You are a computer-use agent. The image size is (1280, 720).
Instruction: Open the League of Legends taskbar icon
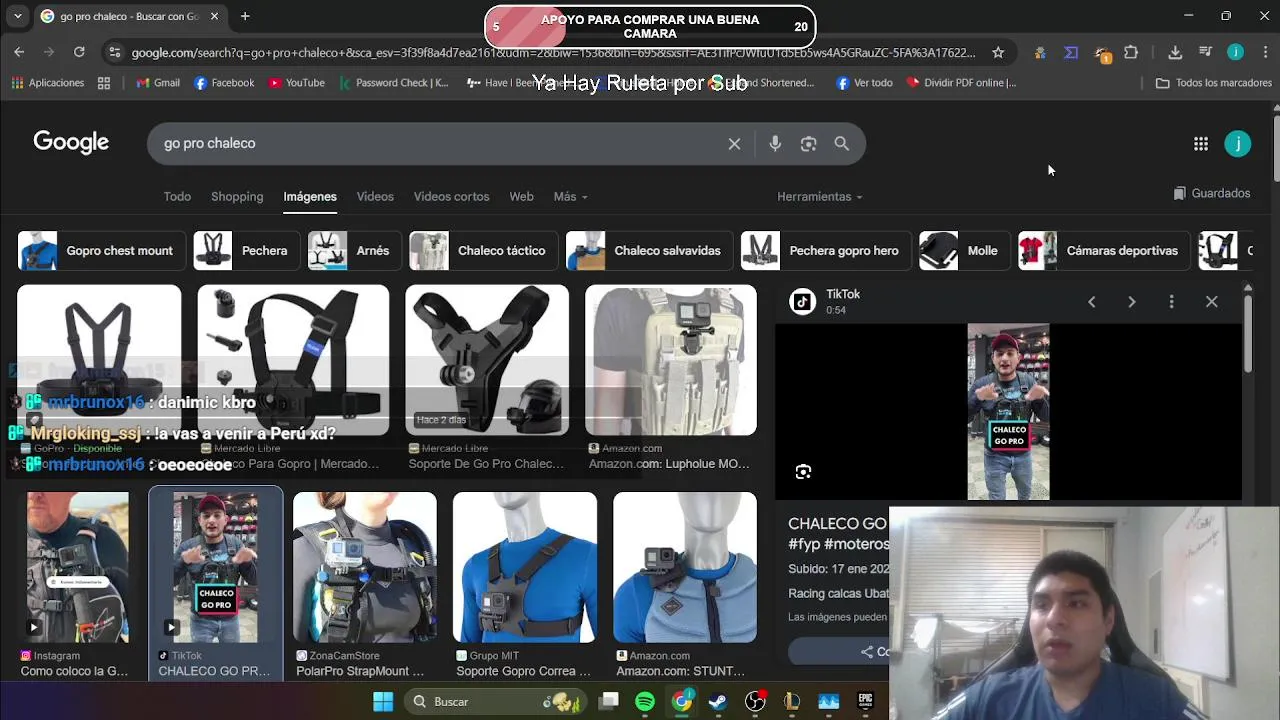point(791,702)
